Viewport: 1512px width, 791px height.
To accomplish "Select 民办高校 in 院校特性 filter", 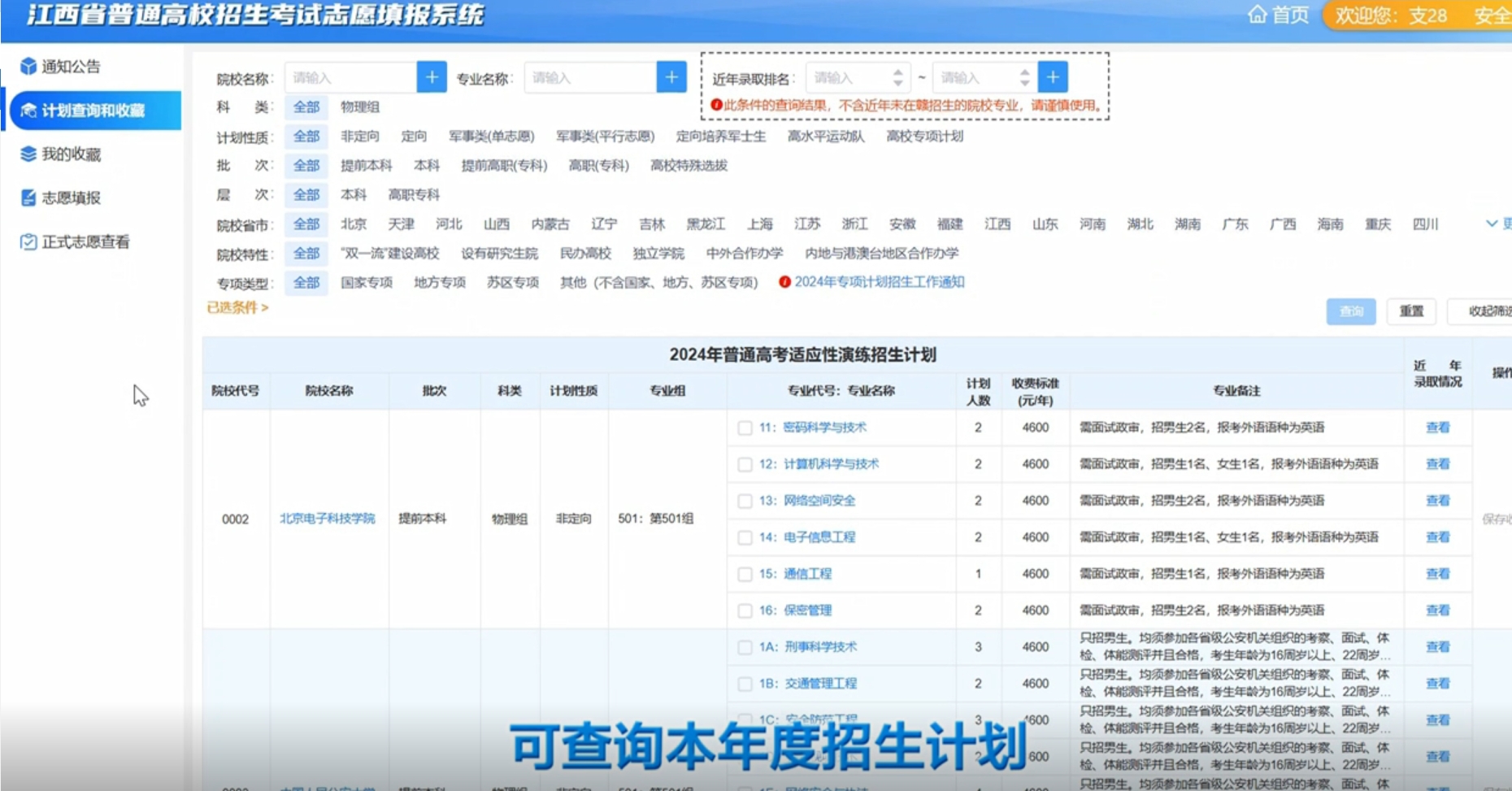I will (x=585, y=253).
